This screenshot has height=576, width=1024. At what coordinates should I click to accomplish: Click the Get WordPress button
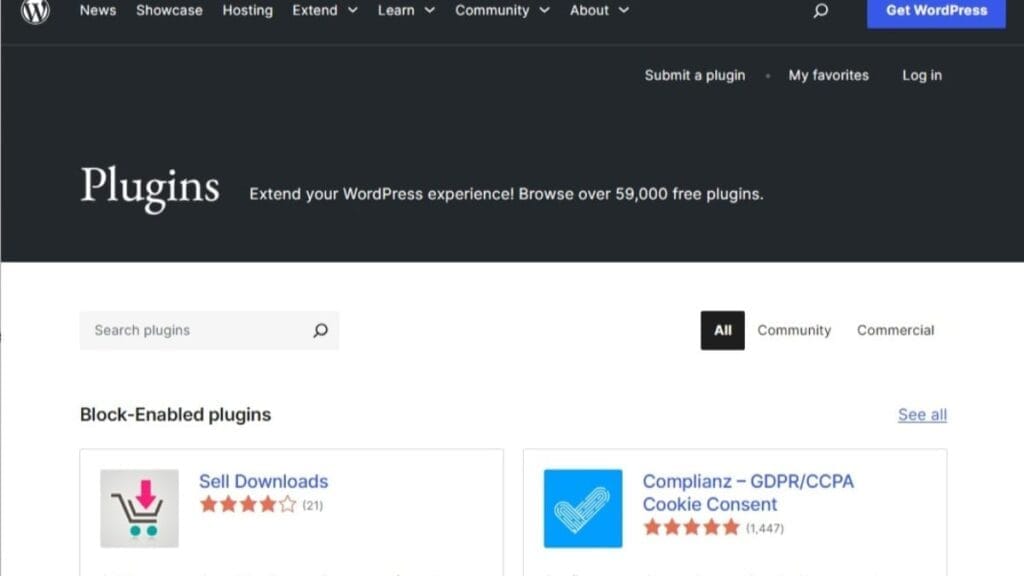tap(935, 12)
